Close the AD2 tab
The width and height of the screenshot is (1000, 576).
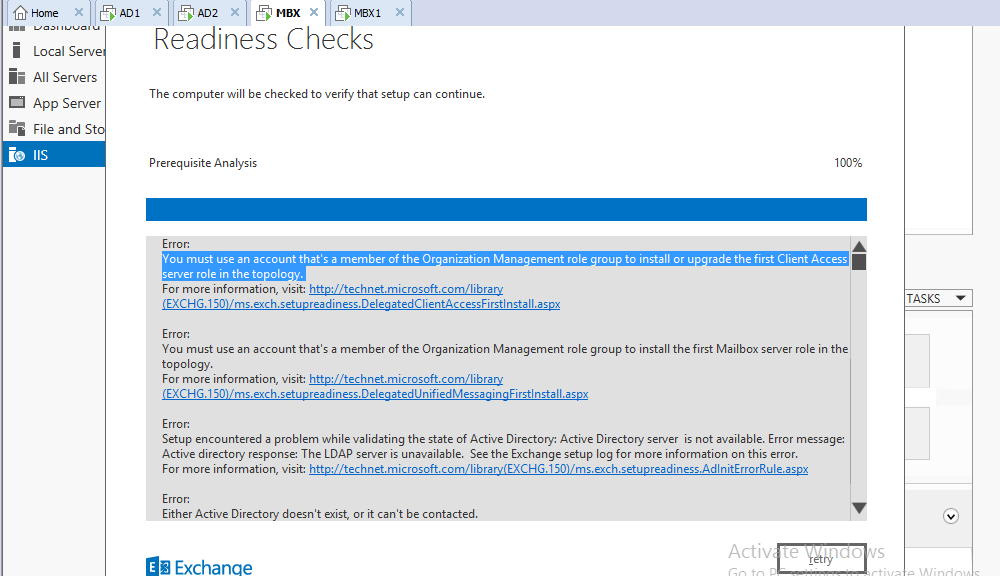tap(235, 12)
